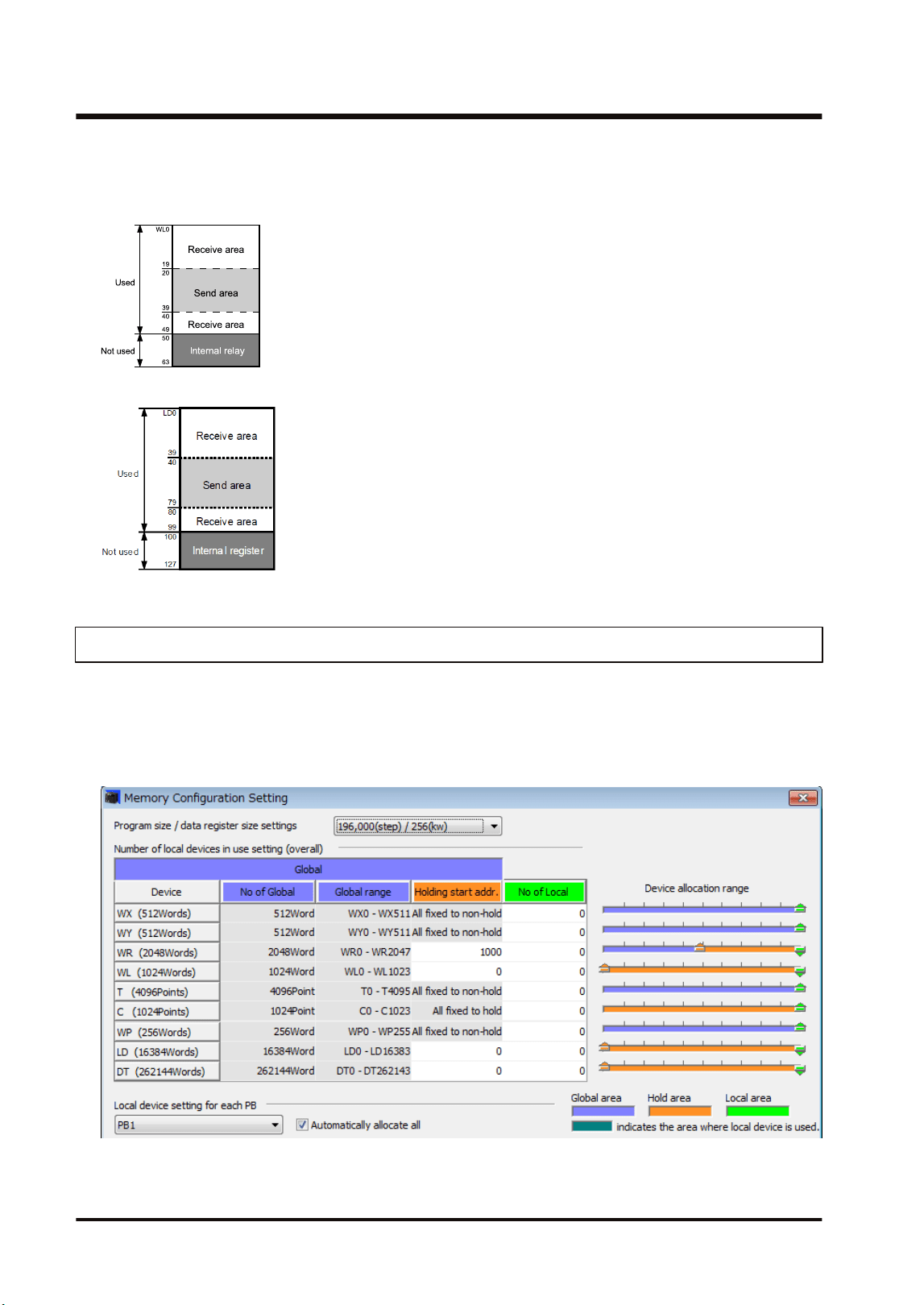This screenshot has width=924, height=1305.
Task: Click the DT holding start addr field
Action: click(457, 1071)
